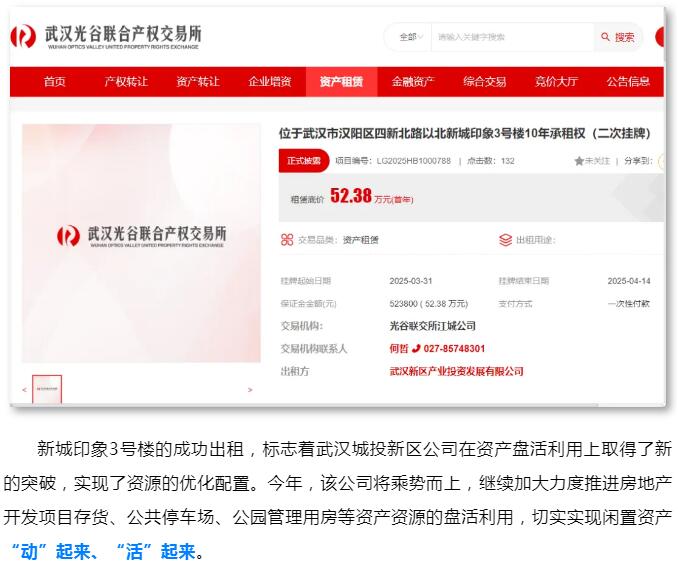Open the 产权转让 menu tab

[126, 82]
